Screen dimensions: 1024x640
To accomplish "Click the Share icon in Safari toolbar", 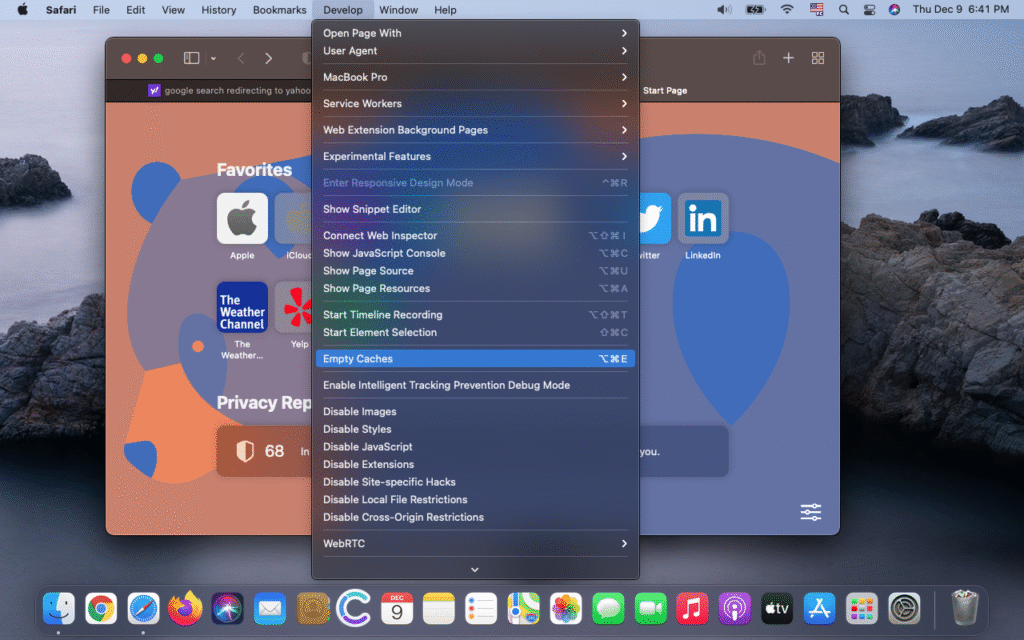I will point(759,59).
